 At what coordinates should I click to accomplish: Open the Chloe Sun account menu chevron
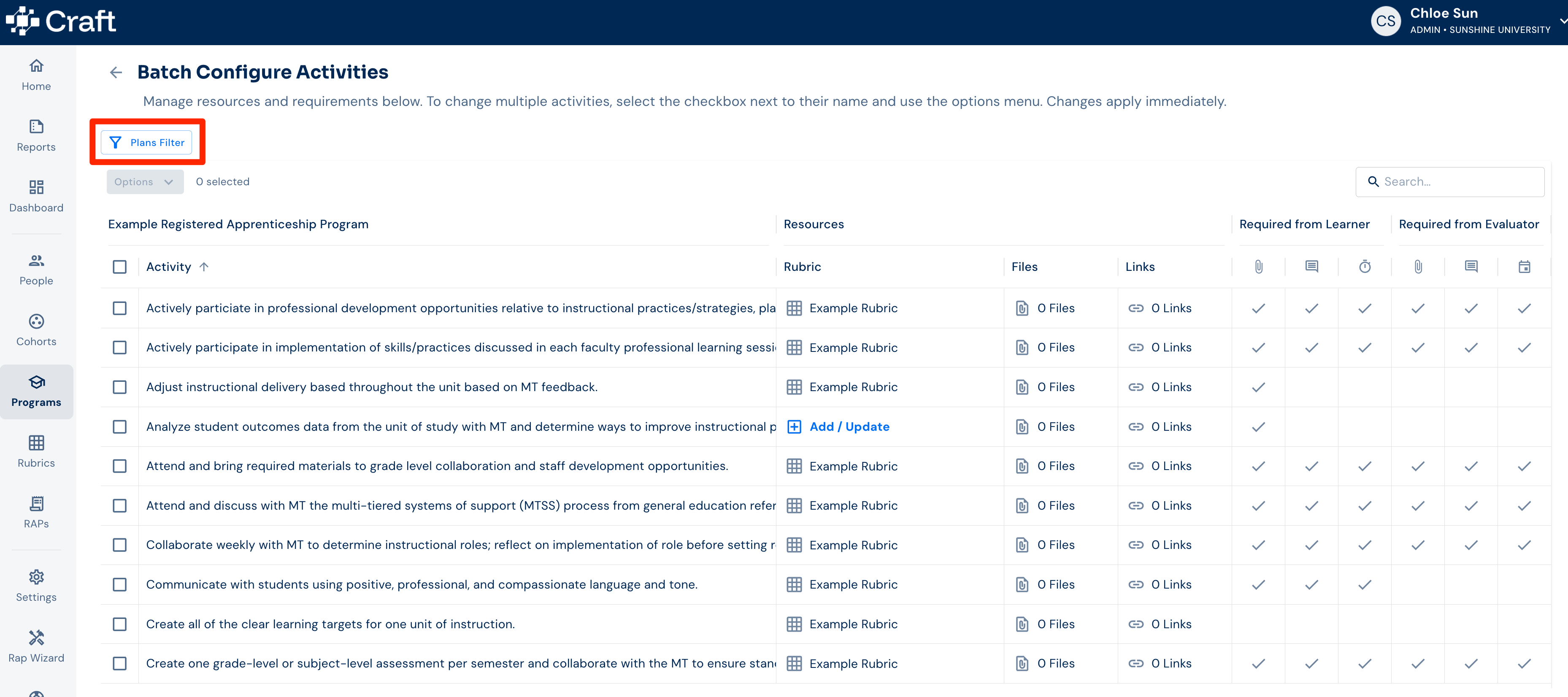(x=1563, y=21)
